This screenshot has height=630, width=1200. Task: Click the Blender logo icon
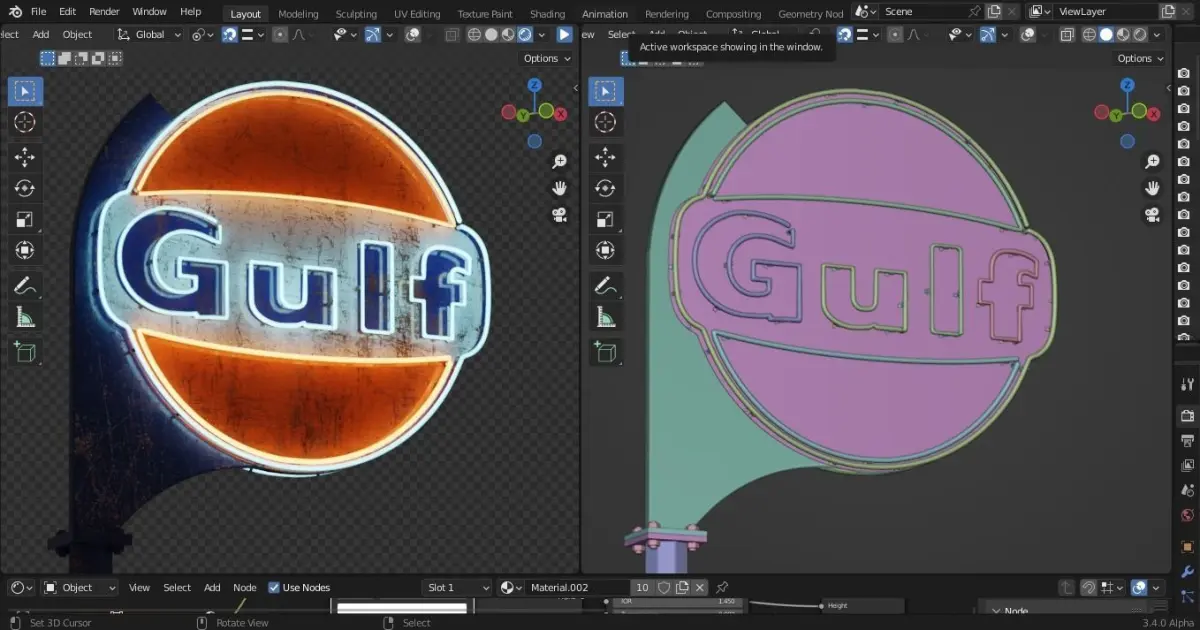tap(13, 12)
